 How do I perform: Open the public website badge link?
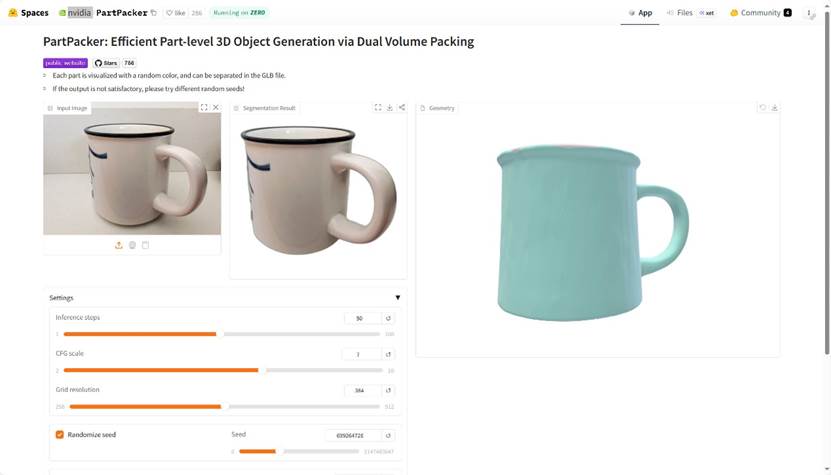(65, 63)
